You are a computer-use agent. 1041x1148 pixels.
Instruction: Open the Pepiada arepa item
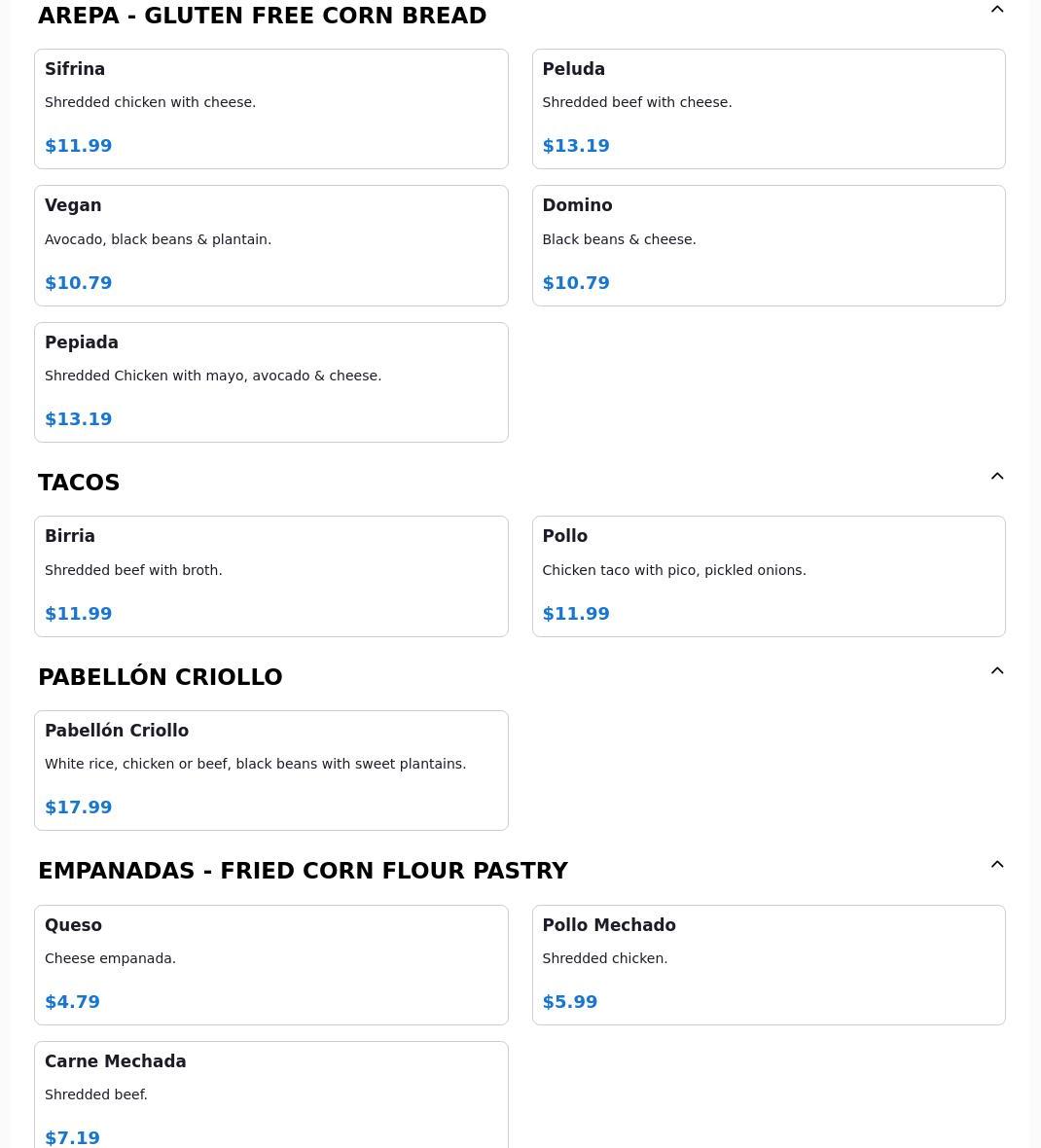tap(270, 381)
